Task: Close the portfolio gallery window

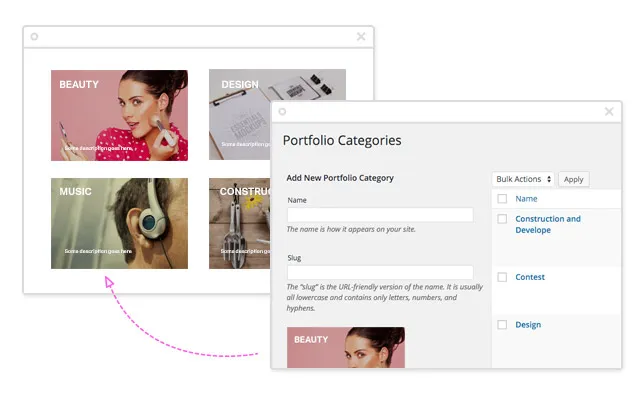Action: point(361,37)
